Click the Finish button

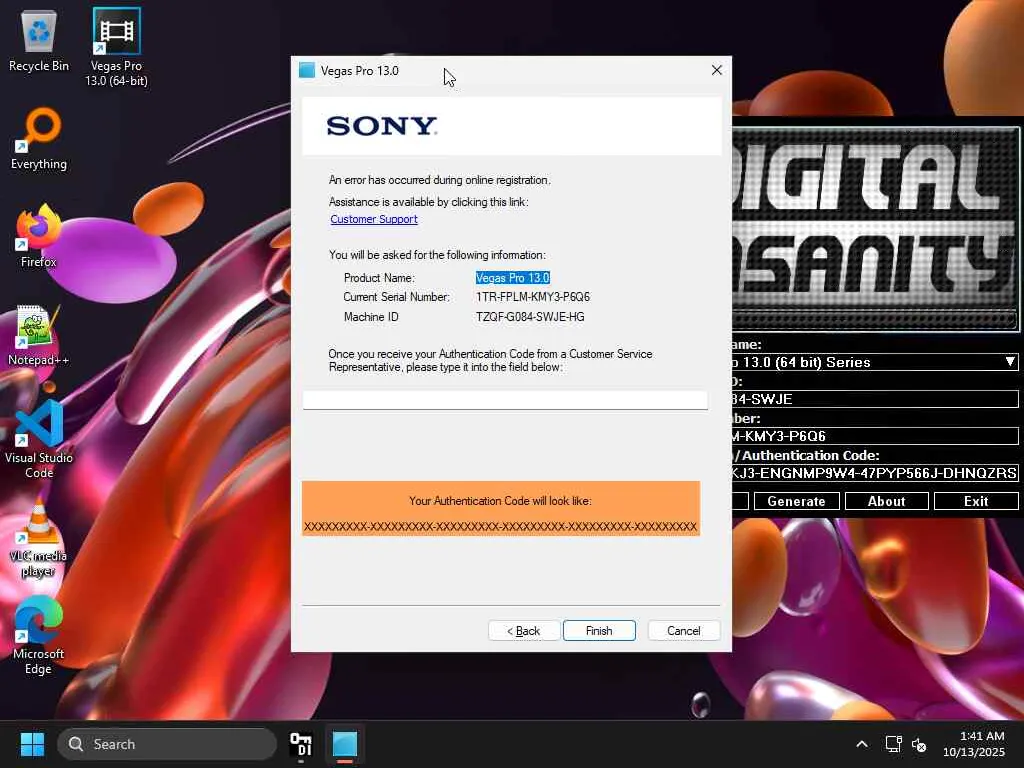click(x=599, y=631)
